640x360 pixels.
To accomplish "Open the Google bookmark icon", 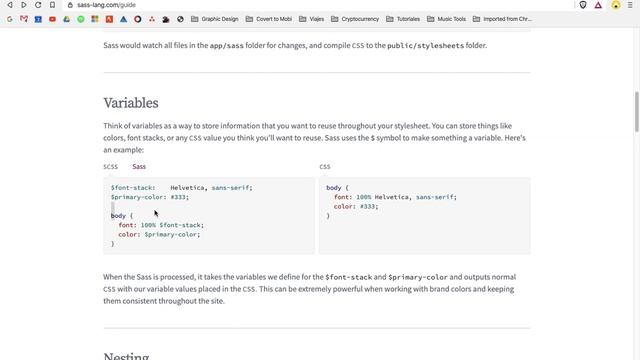I will point(9,19).
